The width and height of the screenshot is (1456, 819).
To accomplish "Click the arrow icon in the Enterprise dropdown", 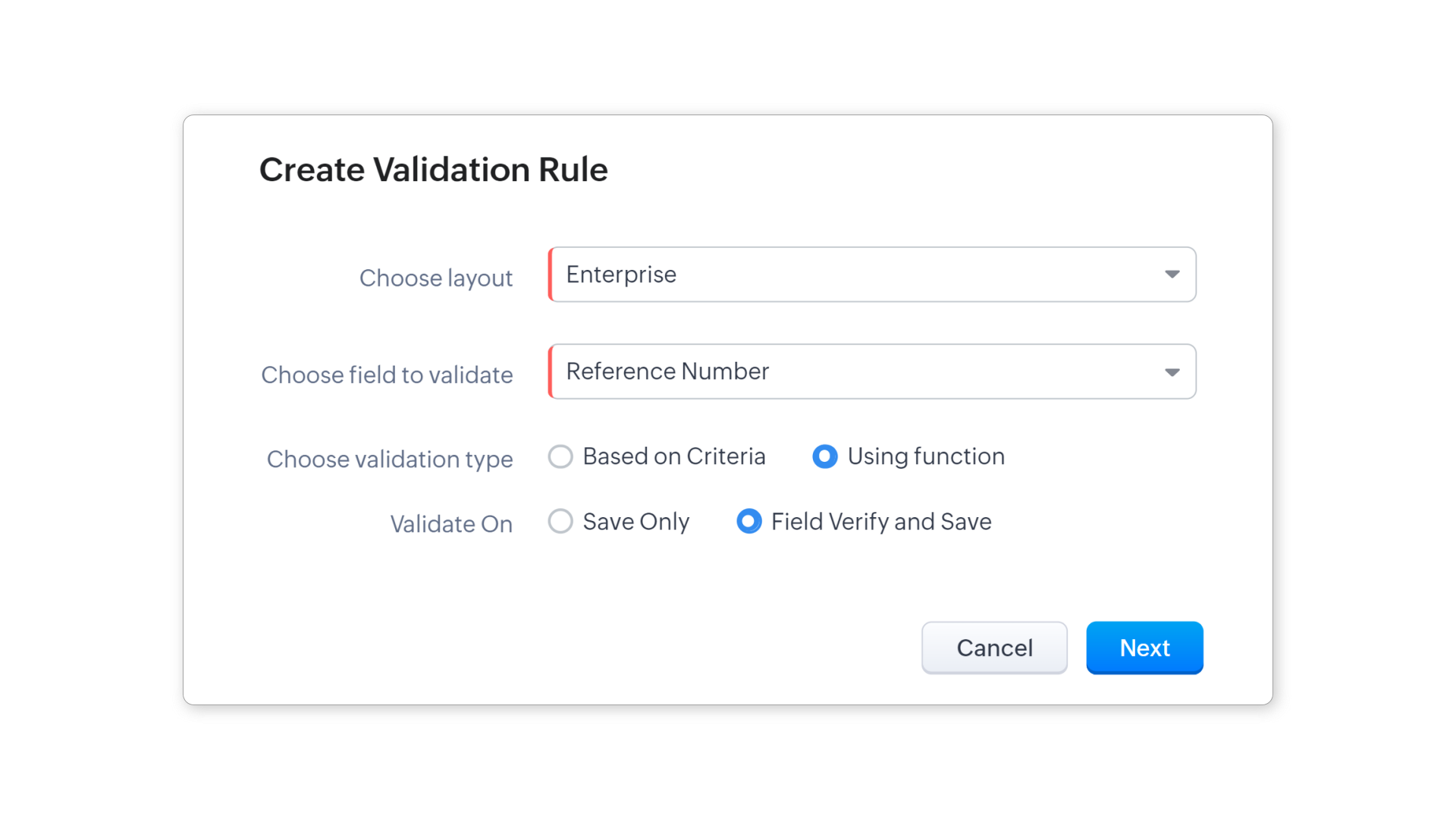I will pos(1172,275).
